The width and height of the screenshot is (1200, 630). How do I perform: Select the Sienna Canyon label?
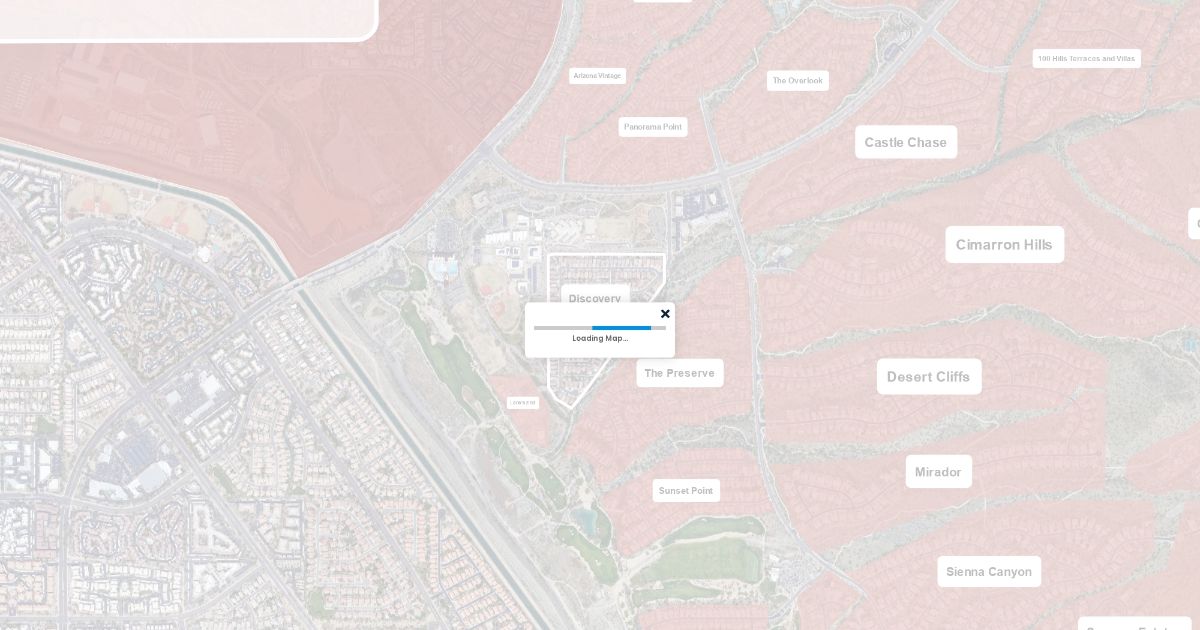pyautogui.click(x=989, y=571)
